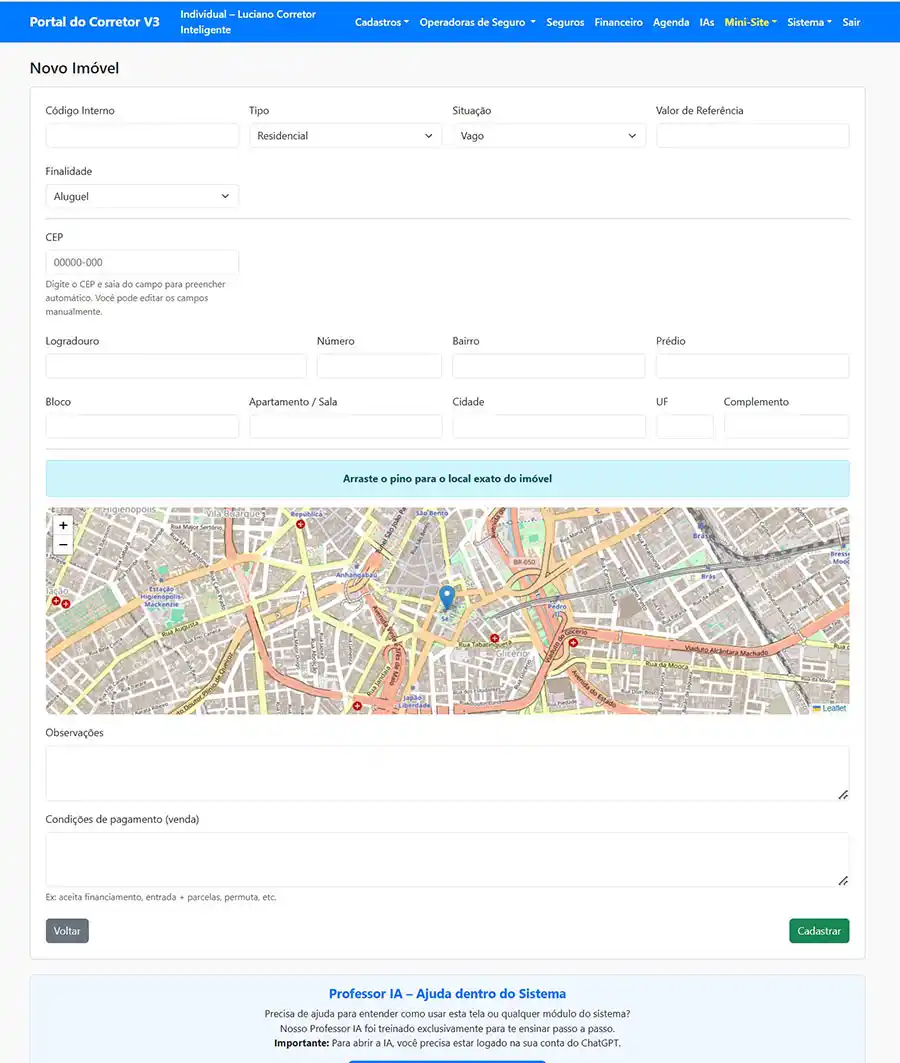
Task: Focus the CEP input field
Action: (x=142, y=263)
